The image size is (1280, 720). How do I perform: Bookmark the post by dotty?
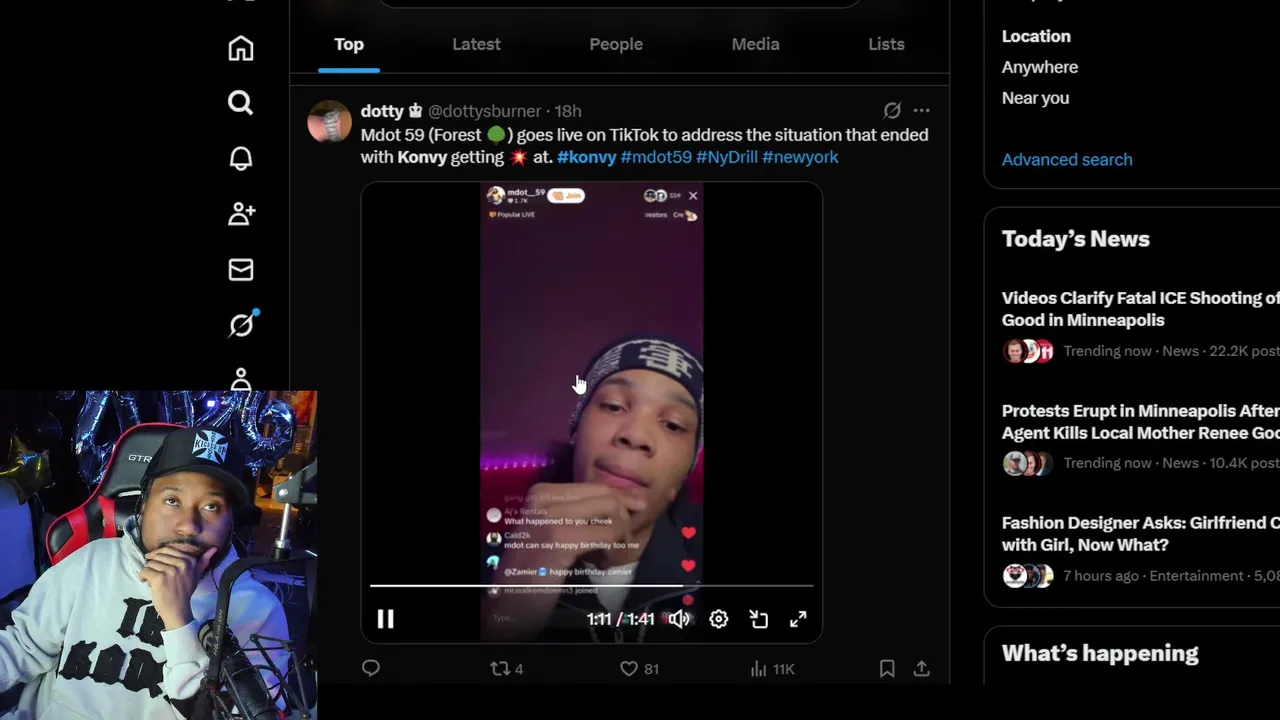[887, 668]
